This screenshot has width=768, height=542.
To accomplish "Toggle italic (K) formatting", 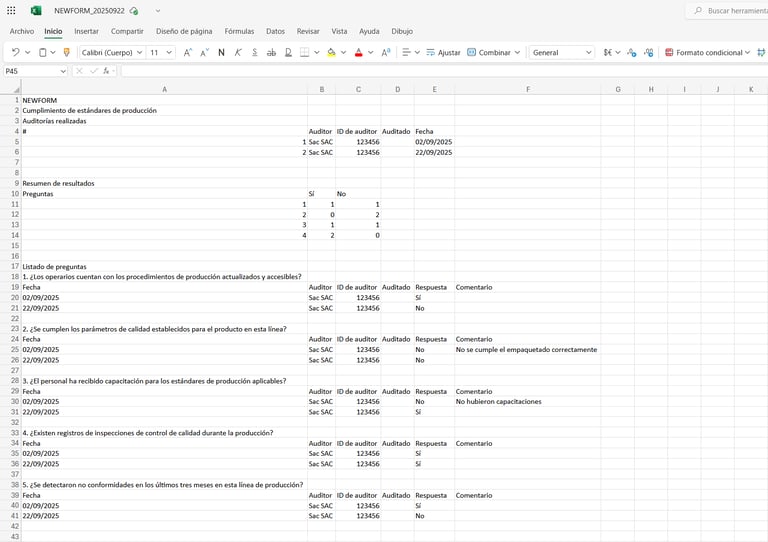I will coord(238,52).
